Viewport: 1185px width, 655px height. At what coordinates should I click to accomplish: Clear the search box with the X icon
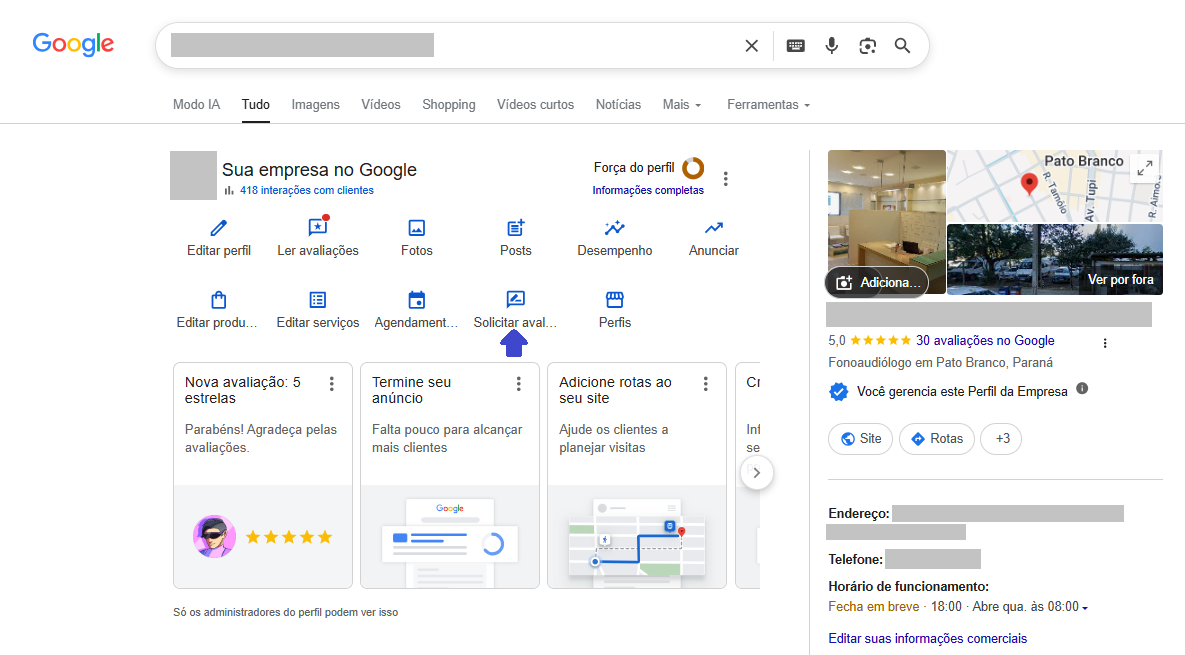pyautogui.click(x=751, y=46)
